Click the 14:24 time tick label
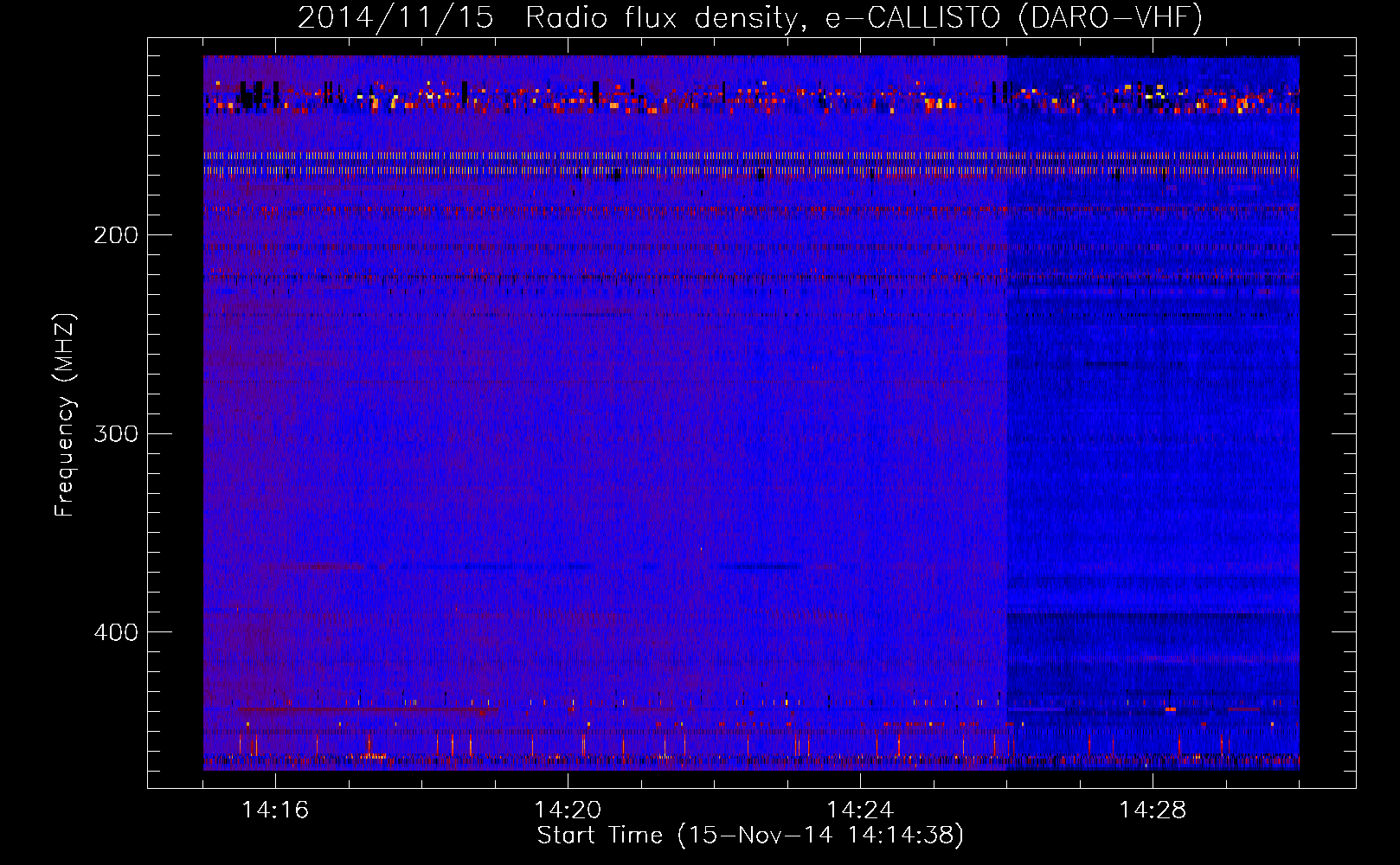This screenshot has height=865, width=1400. click(860, 811)
